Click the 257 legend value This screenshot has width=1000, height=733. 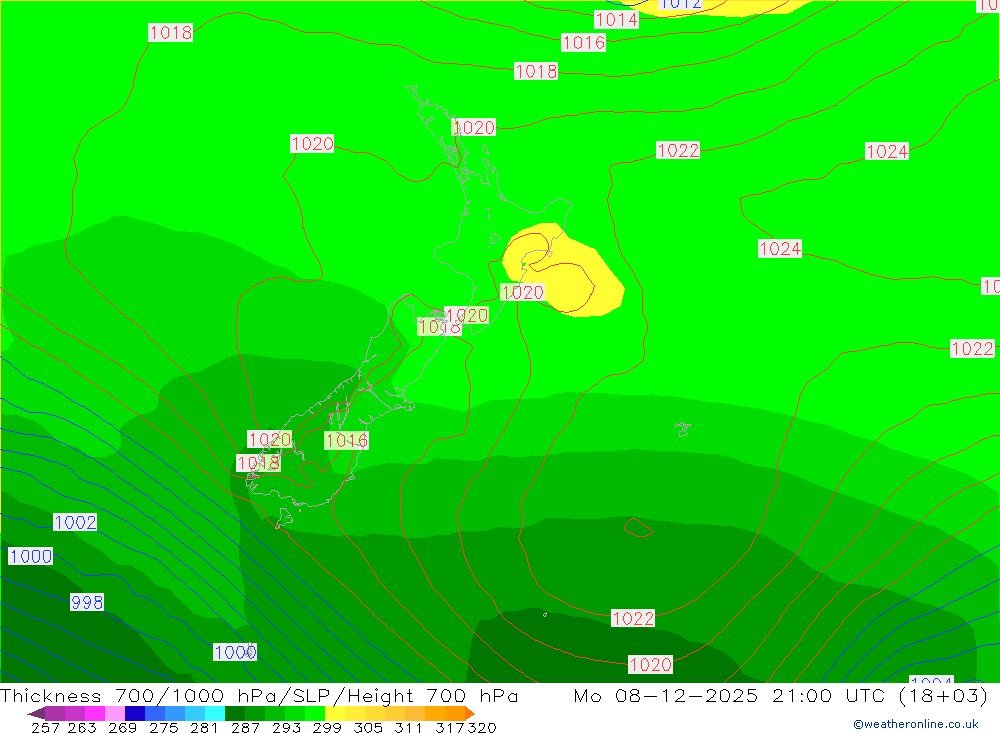[x=45, y=728]
